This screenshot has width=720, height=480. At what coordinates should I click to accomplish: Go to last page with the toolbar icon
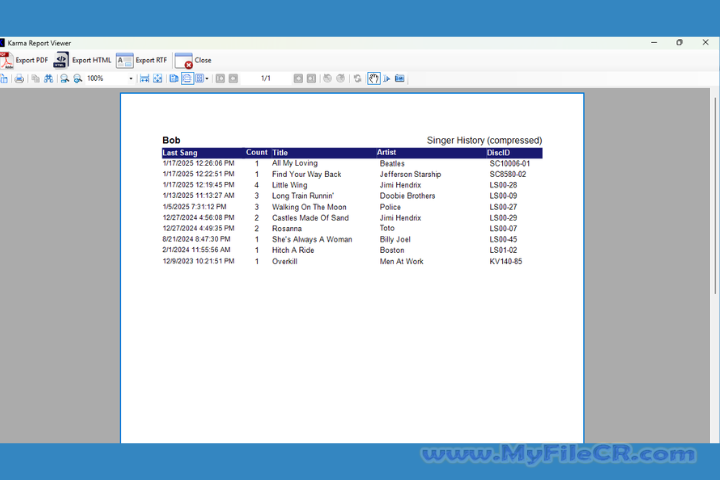click(311, 79)
